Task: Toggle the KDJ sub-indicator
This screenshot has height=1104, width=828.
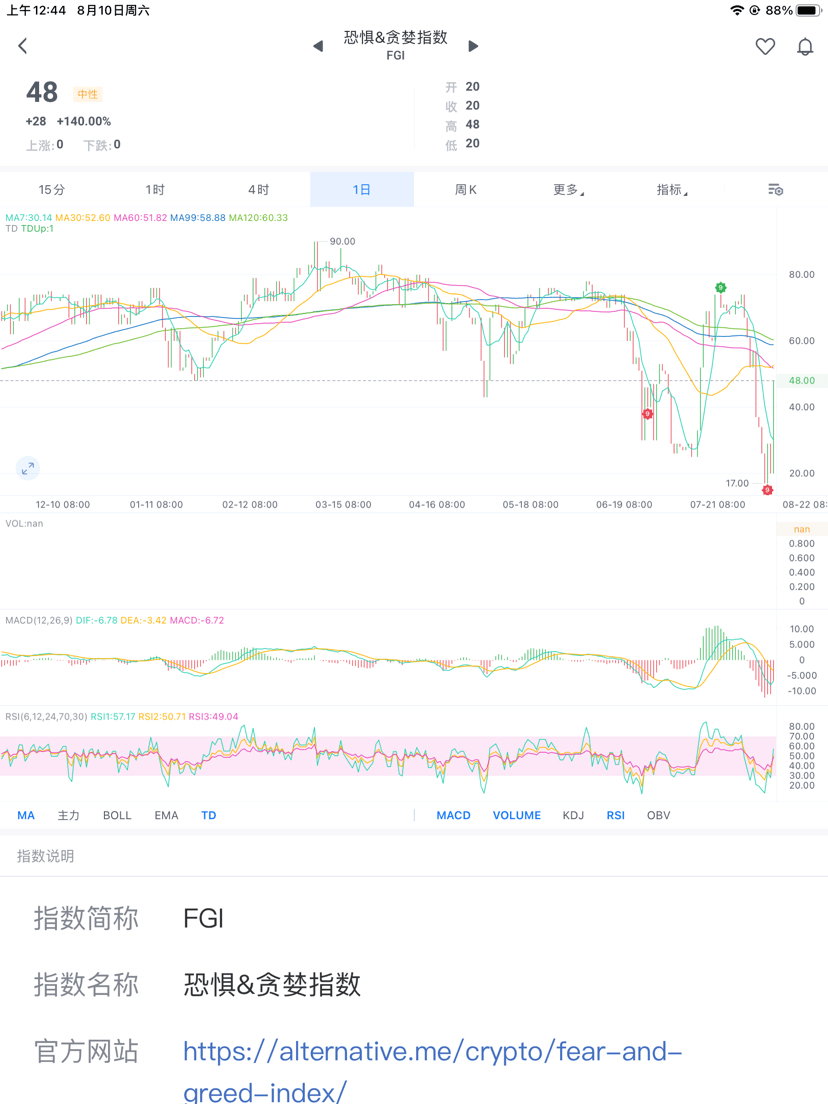Action: [573, 815]
